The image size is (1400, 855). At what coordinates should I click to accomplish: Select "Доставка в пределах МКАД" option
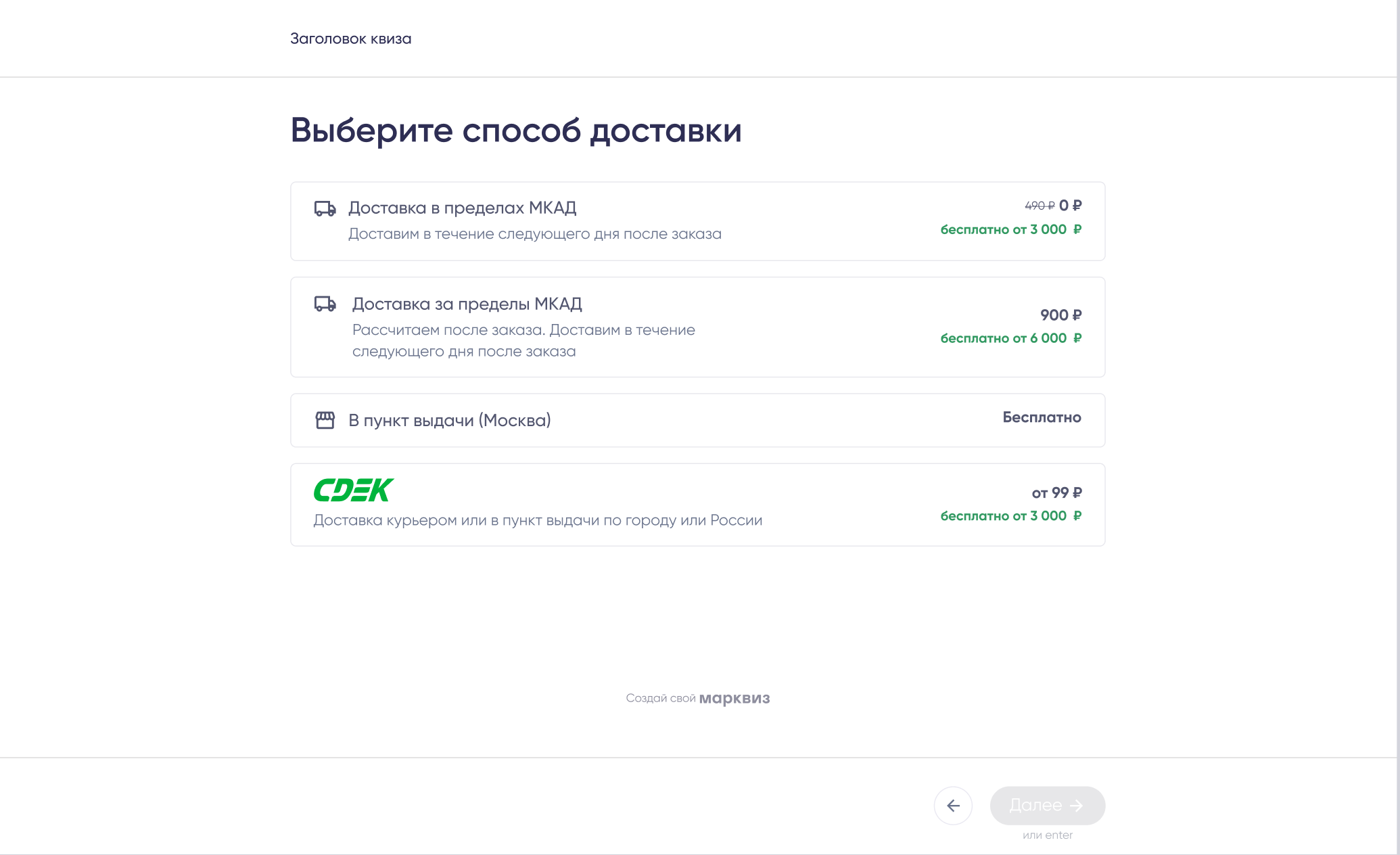tap(462, 208)
